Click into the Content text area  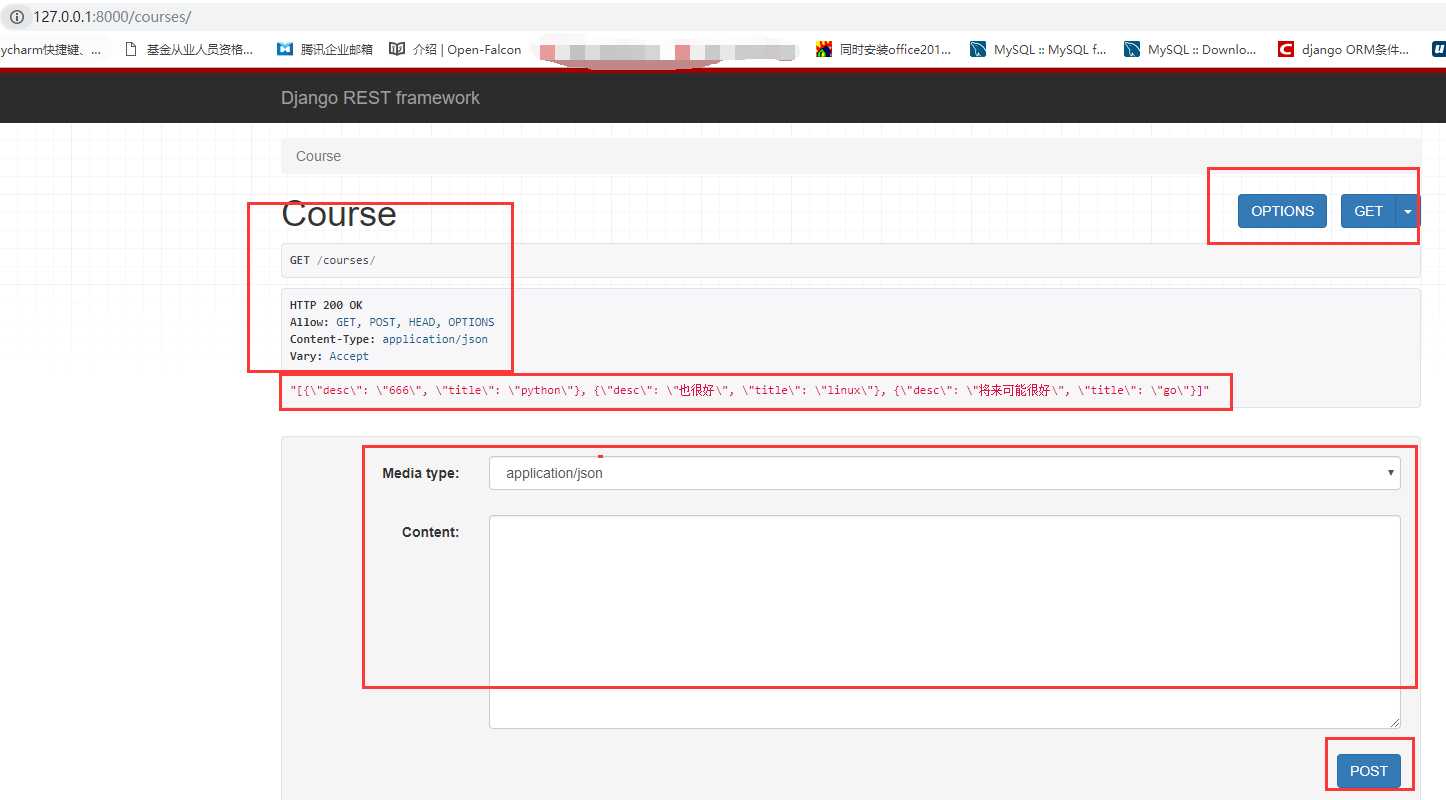point(944,621)
